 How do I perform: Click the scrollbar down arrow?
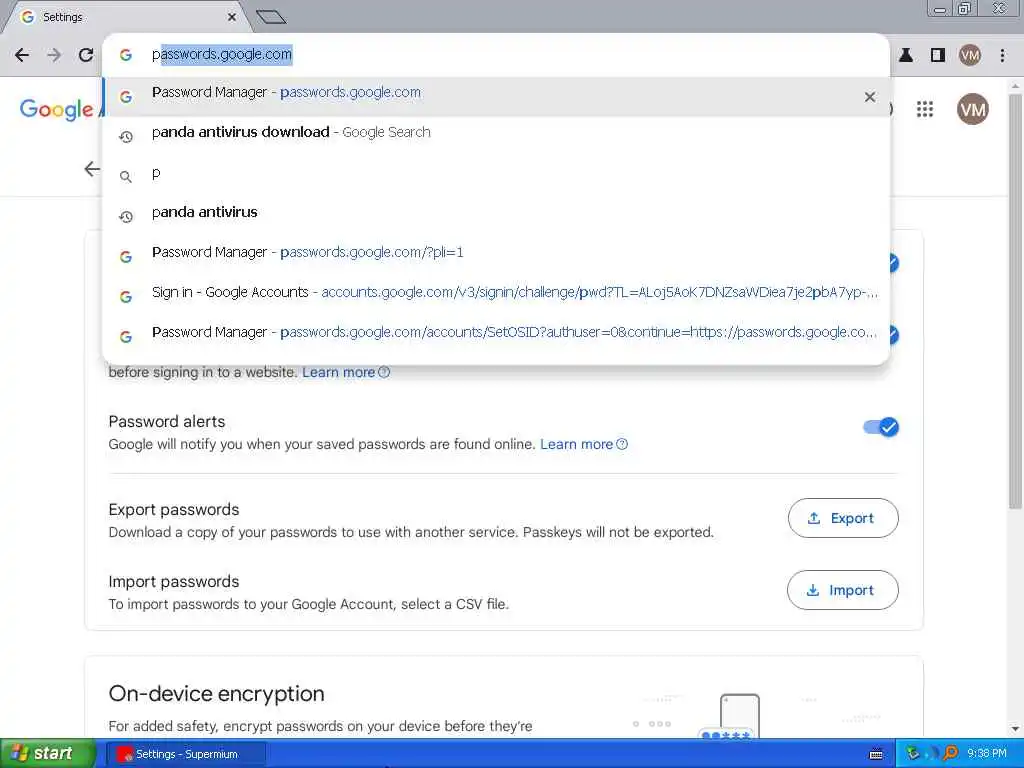click(x=1016, y=729)
